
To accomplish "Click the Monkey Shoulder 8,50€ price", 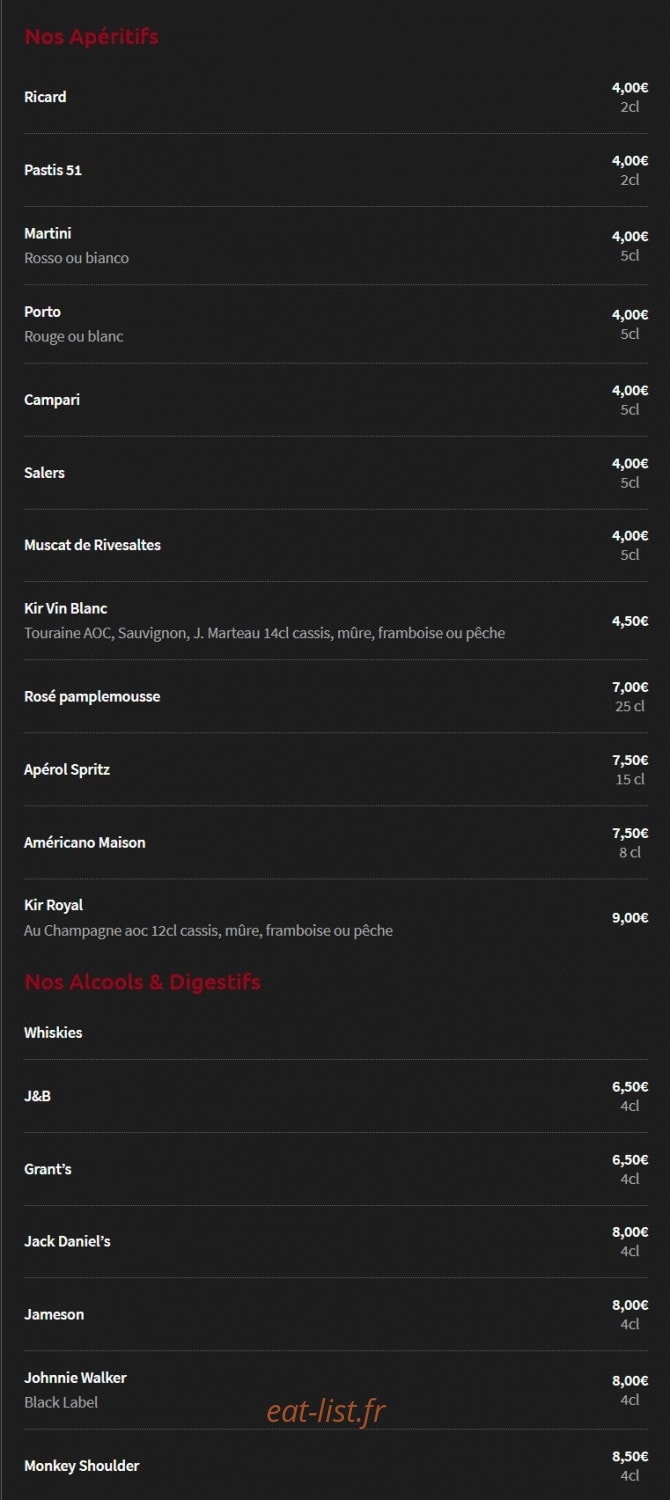I will coord(630,1457).
